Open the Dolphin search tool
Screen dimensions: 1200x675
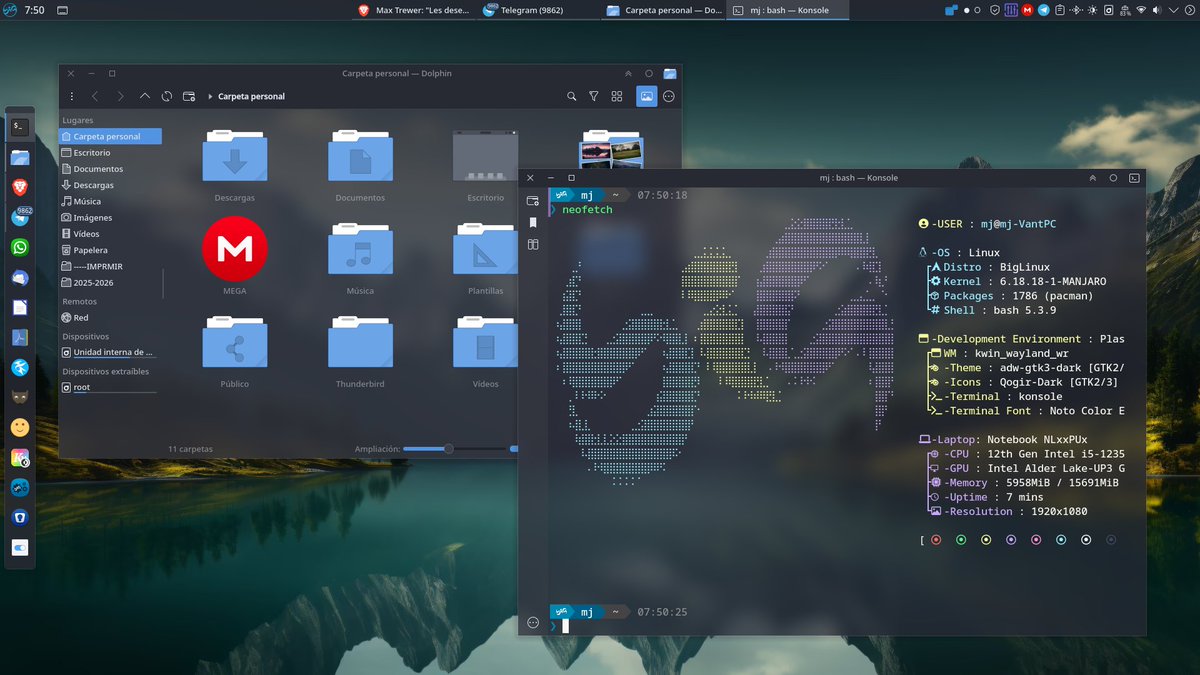click(572, 96)
